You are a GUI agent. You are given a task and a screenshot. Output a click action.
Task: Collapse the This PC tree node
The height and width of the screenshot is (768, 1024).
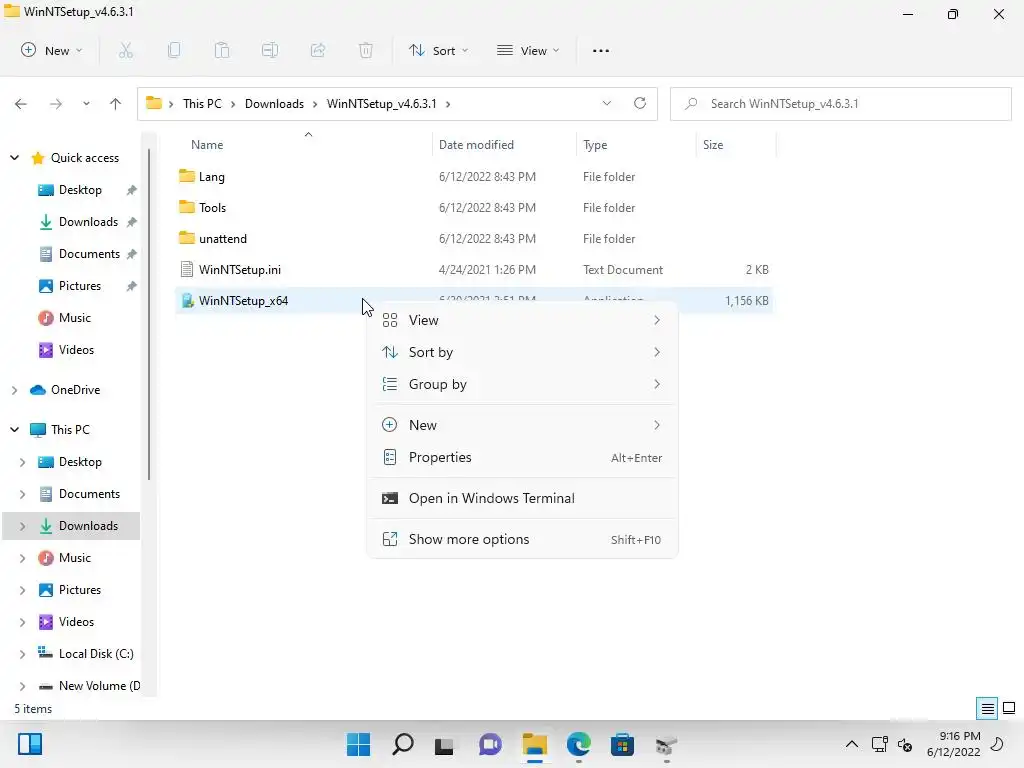point(14,430)
